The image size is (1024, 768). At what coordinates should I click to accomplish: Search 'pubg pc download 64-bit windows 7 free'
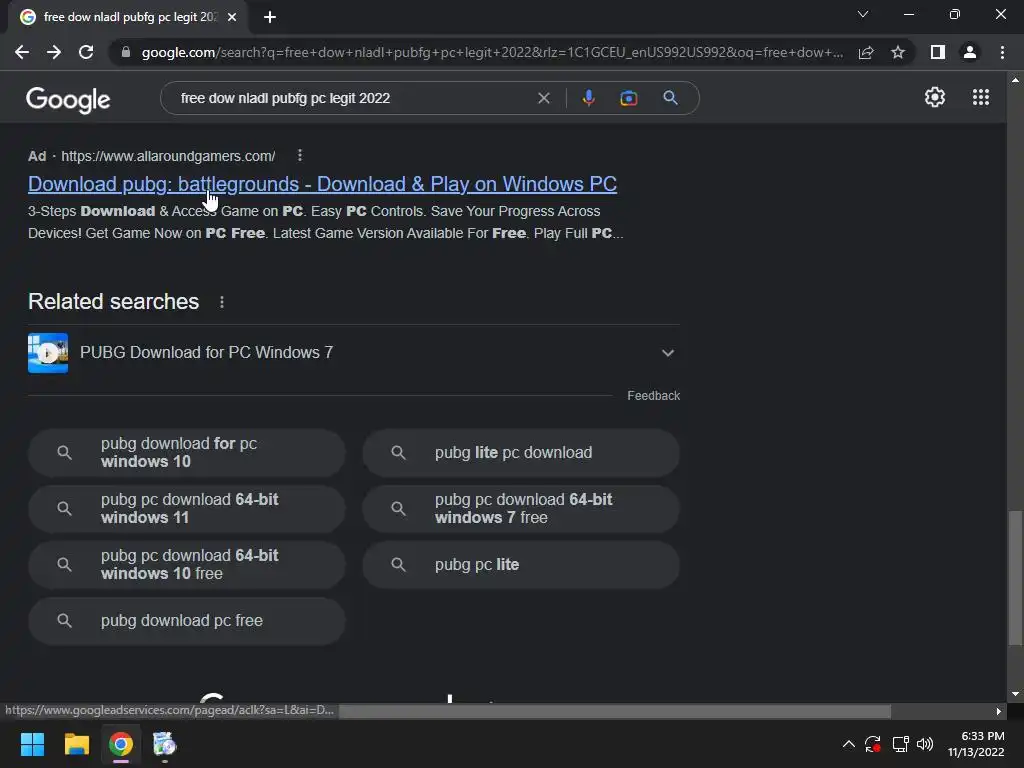[521, 509]
